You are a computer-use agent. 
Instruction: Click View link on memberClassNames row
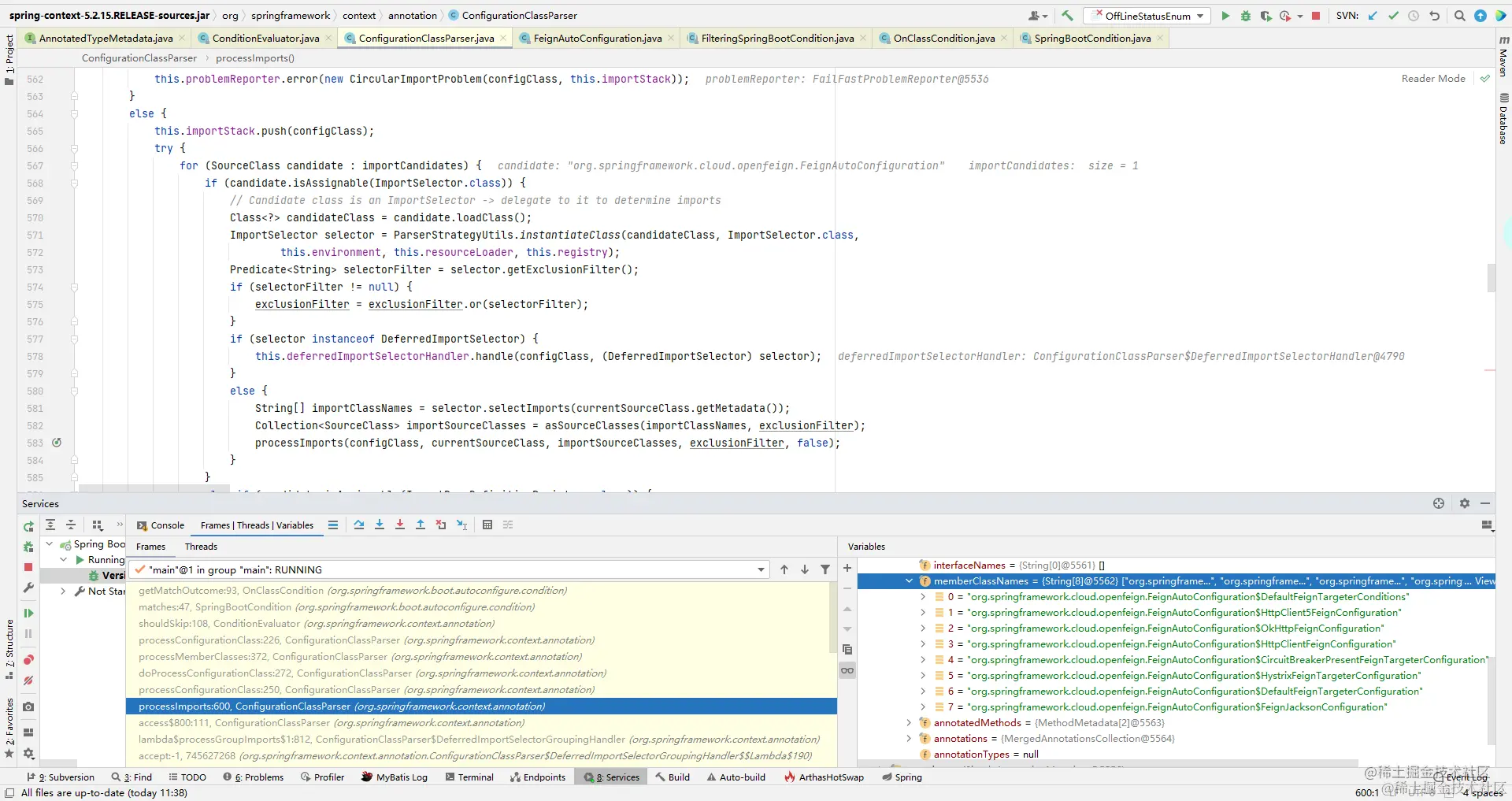click(1484, 581)
